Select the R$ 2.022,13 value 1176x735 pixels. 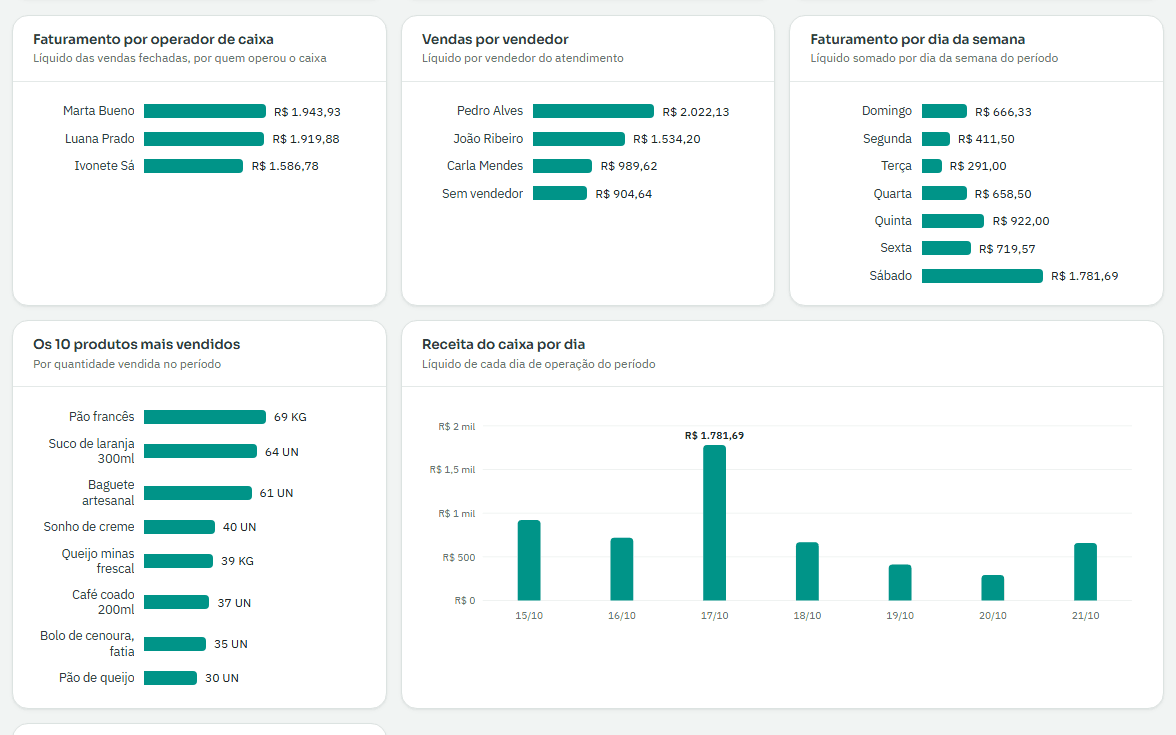[696, 112]
